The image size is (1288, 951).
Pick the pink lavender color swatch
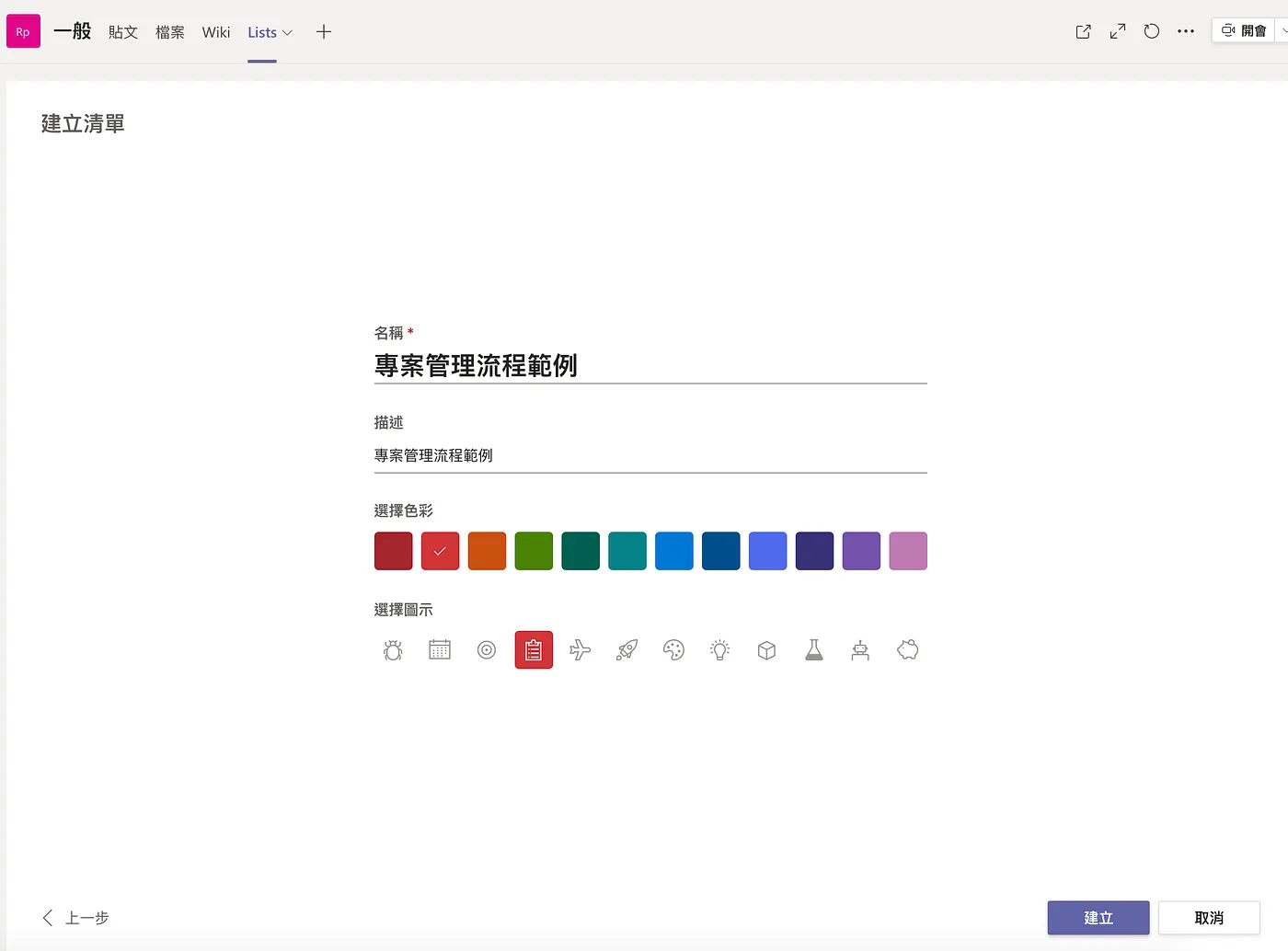(x=908, y=551)
